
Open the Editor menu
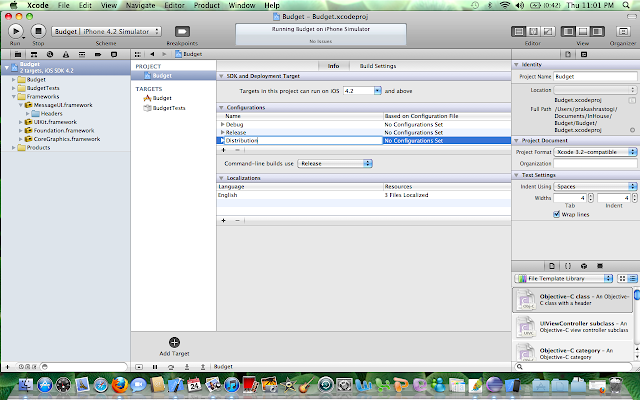174,5
